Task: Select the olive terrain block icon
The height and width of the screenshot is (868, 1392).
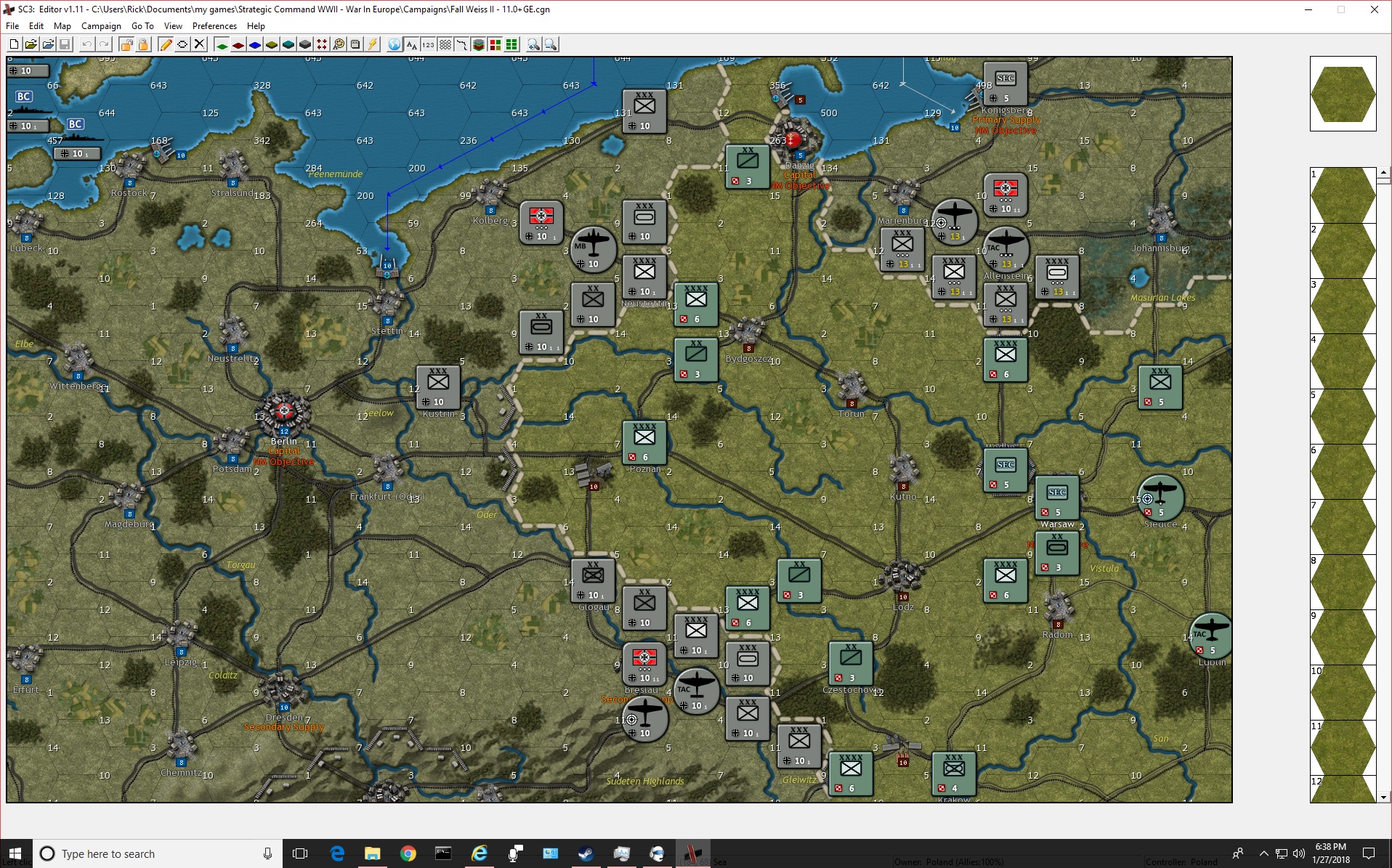Action: (x=272, y=44)
